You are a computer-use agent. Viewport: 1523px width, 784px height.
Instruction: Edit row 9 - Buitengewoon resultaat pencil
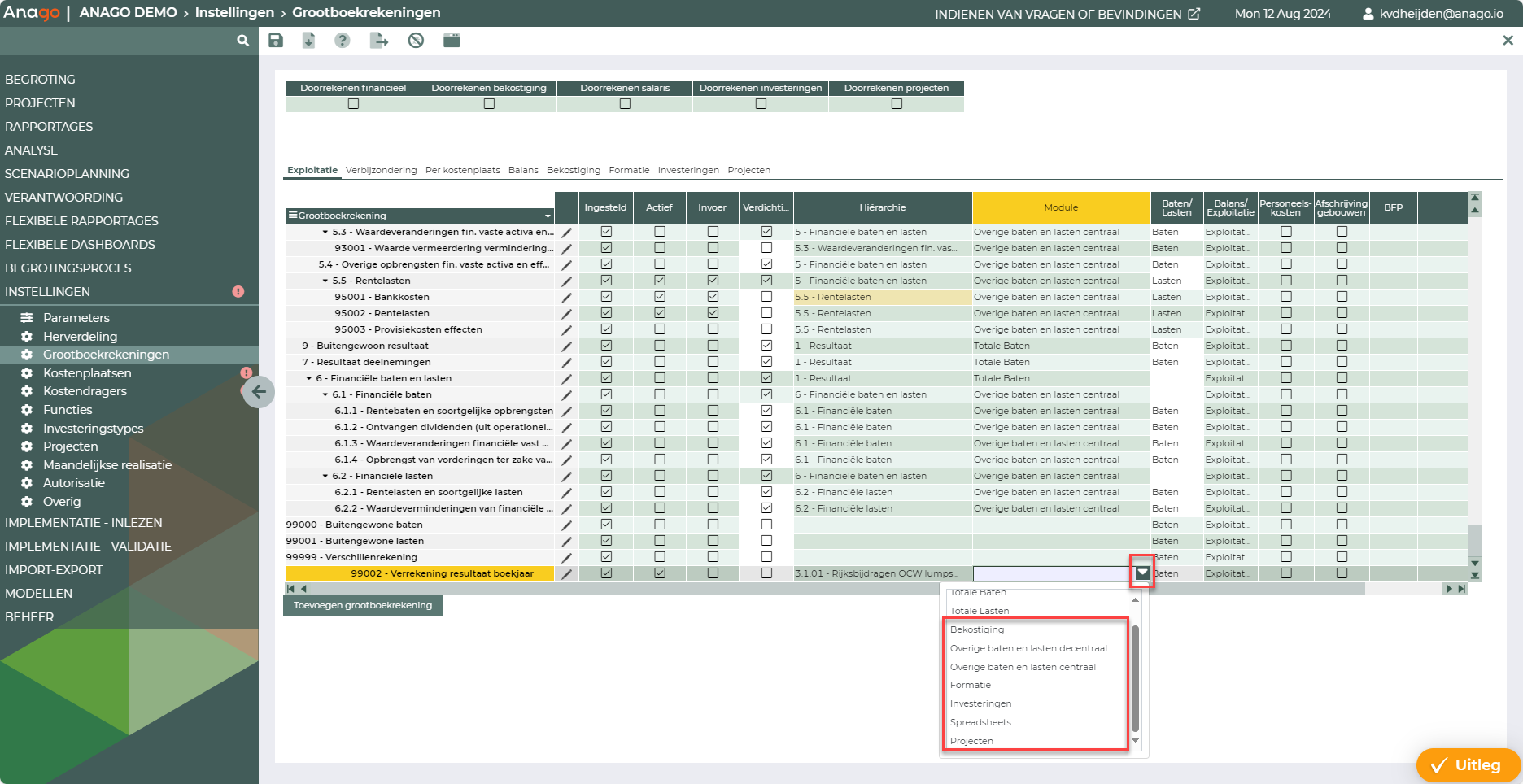coord(566,346)
